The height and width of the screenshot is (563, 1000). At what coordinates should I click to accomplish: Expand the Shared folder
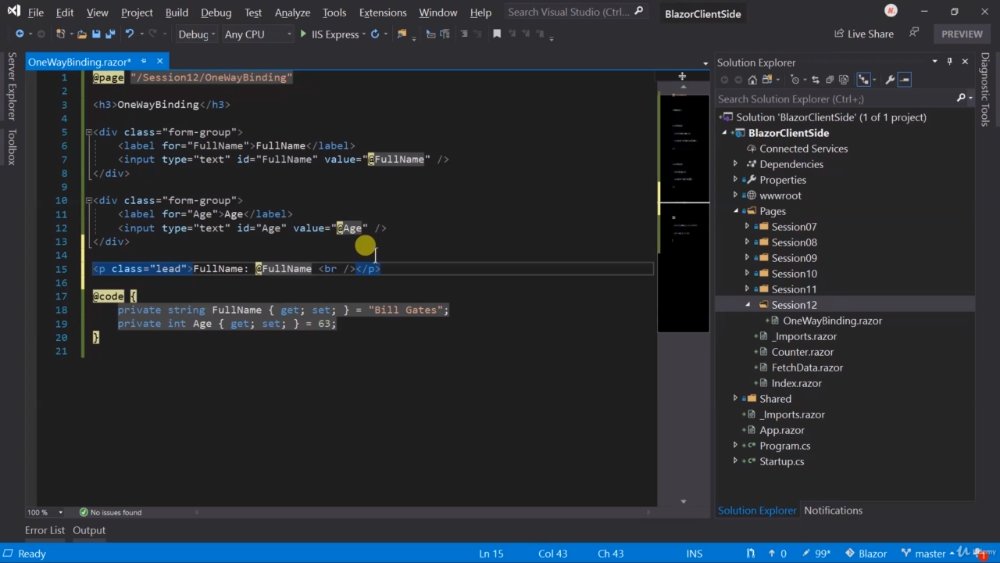click(735, 398)
